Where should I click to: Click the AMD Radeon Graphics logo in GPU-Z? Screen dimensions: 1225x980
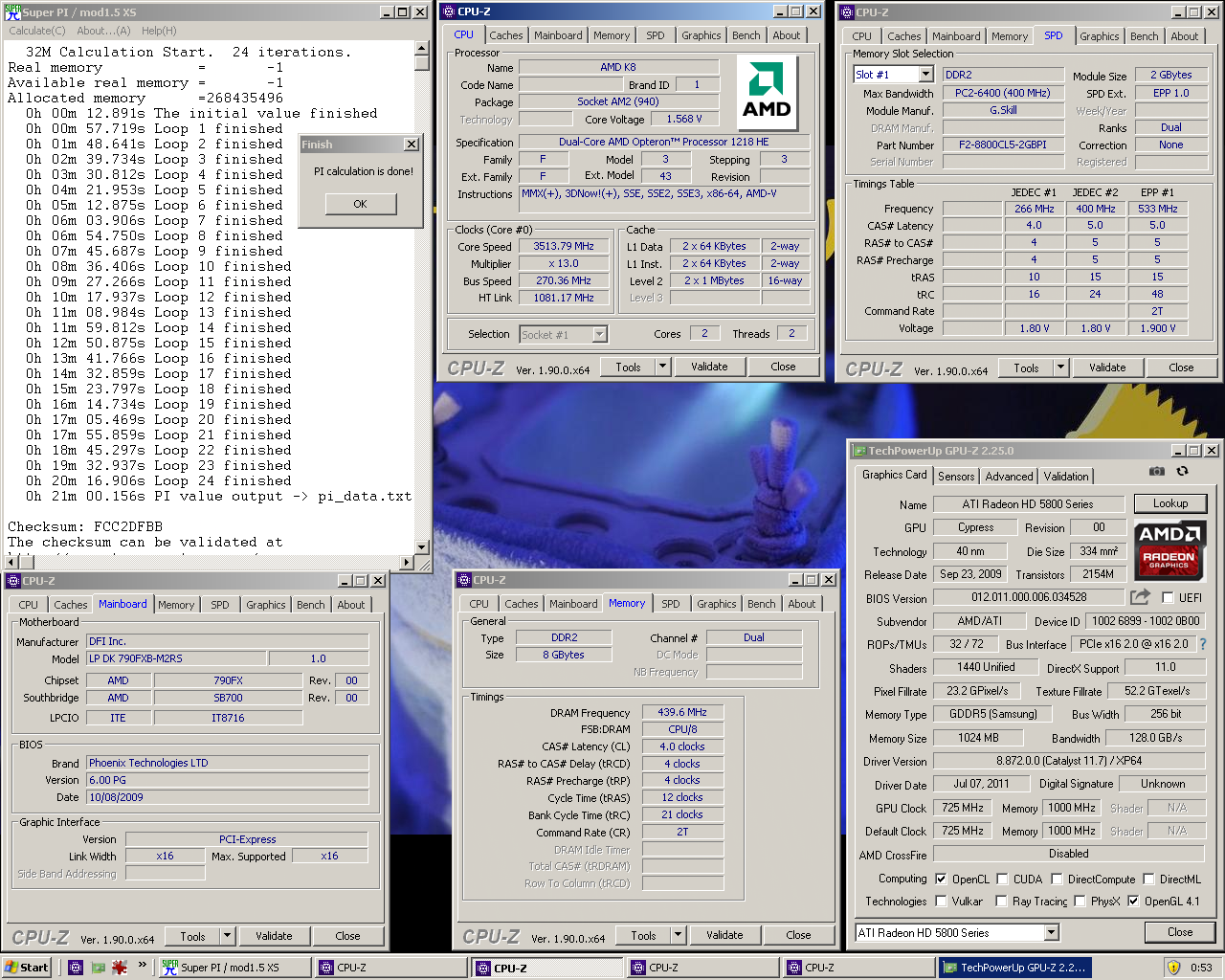click(1169, 549)
